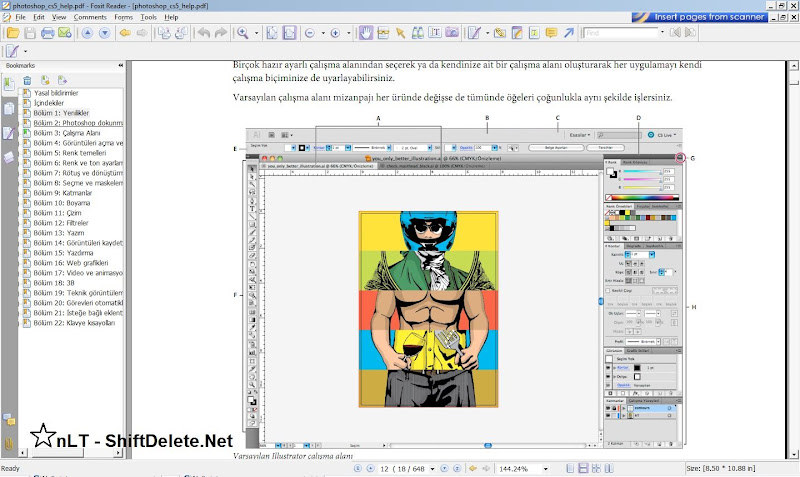Open the zoom out dropdown arrow
Viewport: 800px width, 477px height.
323,33
